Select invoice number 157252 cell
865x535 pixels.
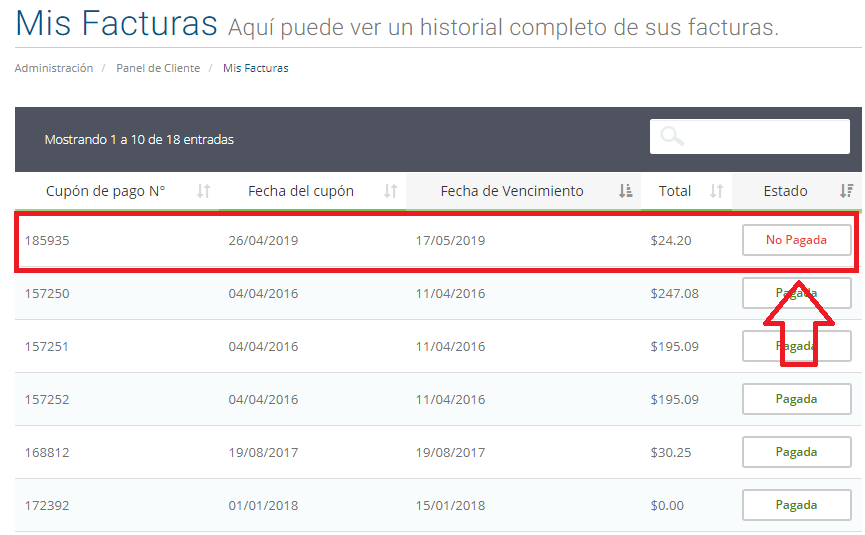pyautogui.click(x=47, y=399)
